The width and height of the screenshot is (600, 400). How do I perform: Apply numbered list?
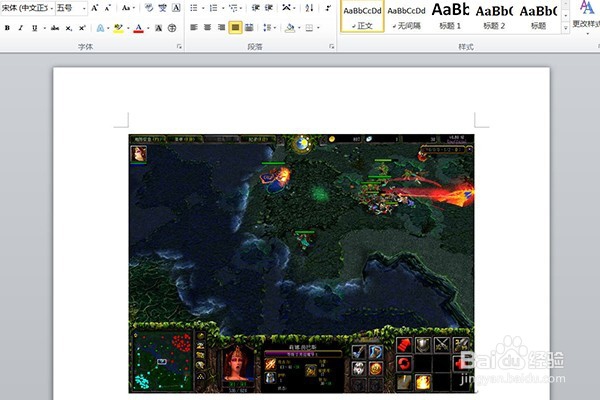pyautogui.click(x=214, y=8)
